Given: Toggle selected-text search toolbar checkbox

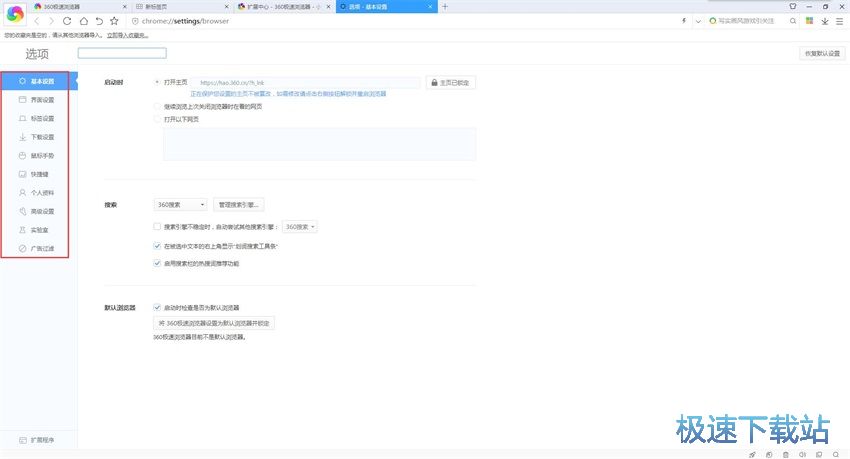Looking at the screenshot, I should (x=157, y=246).
